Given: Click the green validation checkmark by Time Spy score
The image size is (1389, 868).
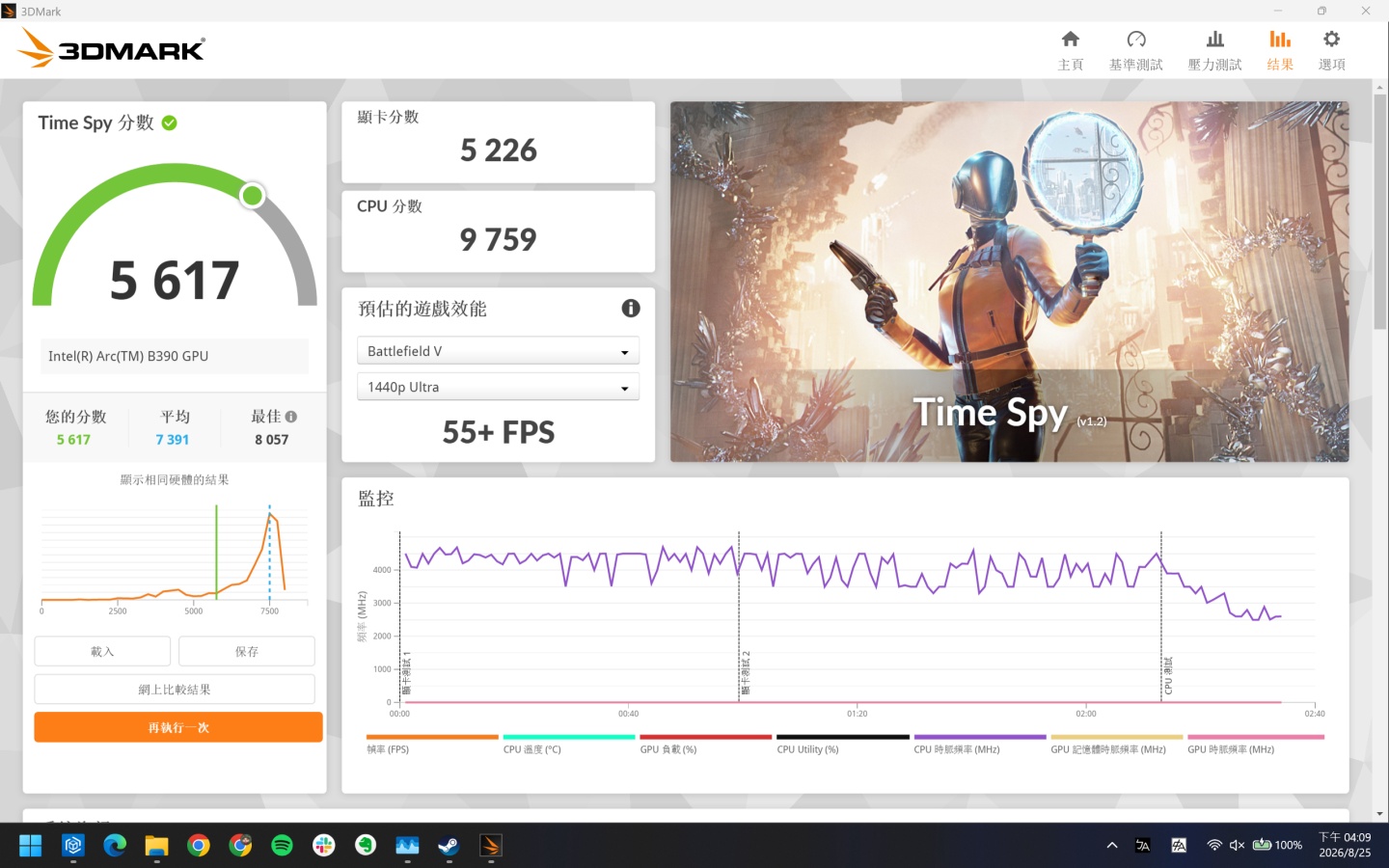Looking at the screenshot, I should point(170,122).
